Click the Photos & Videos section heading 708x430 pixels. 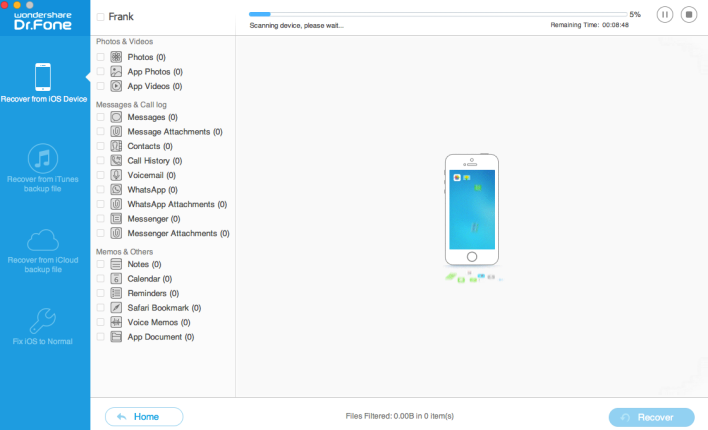click(124, 42)
